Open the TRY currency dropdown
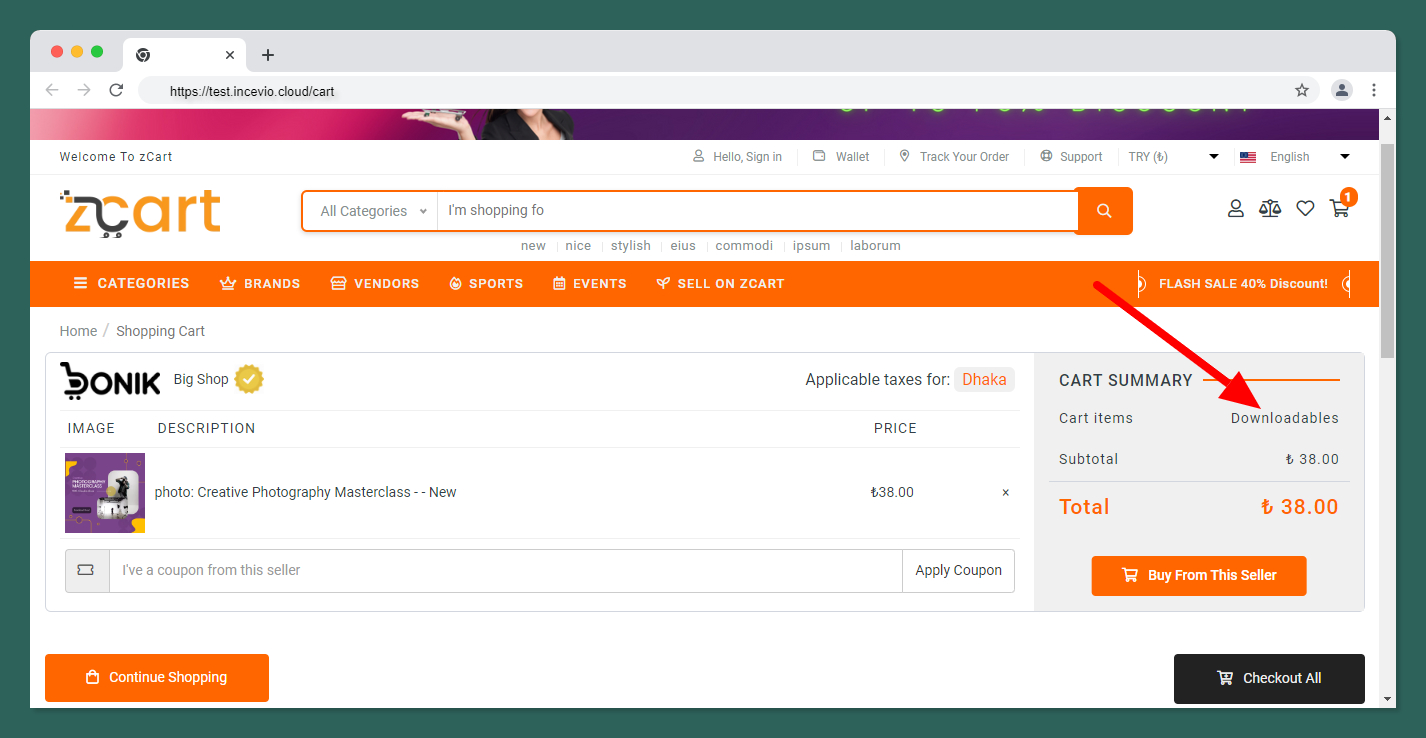1426x738 pixels. point(1172,157)
